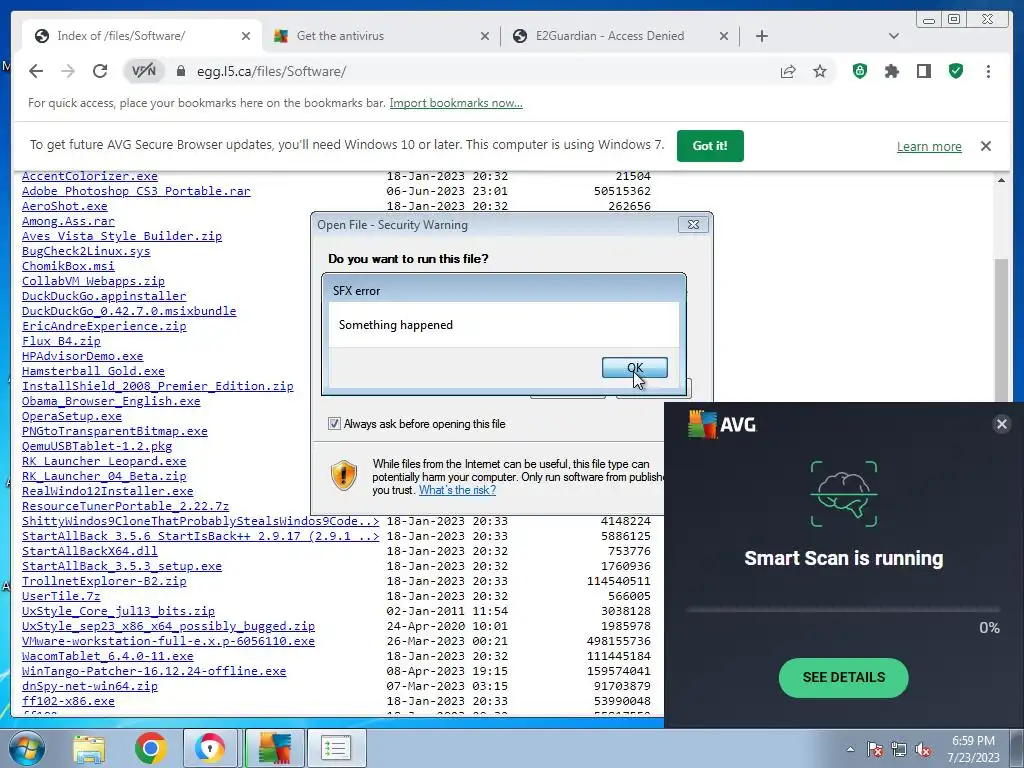Open the What's the risk? link
1024x768 pixels.
[x=457, y=490]
